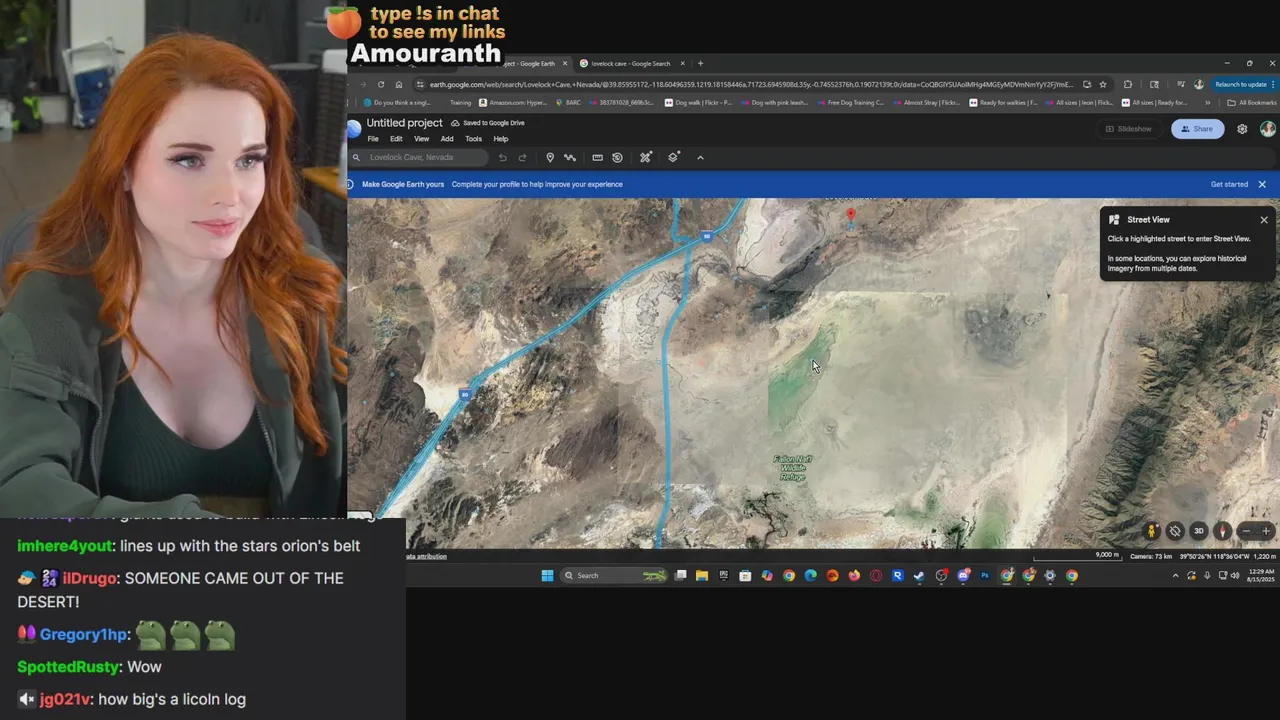Viewport: 1280px width, 720px height.
Task: Click the Fallon Nat'l Wildlife Refuge label
Action: pos(793,468)
